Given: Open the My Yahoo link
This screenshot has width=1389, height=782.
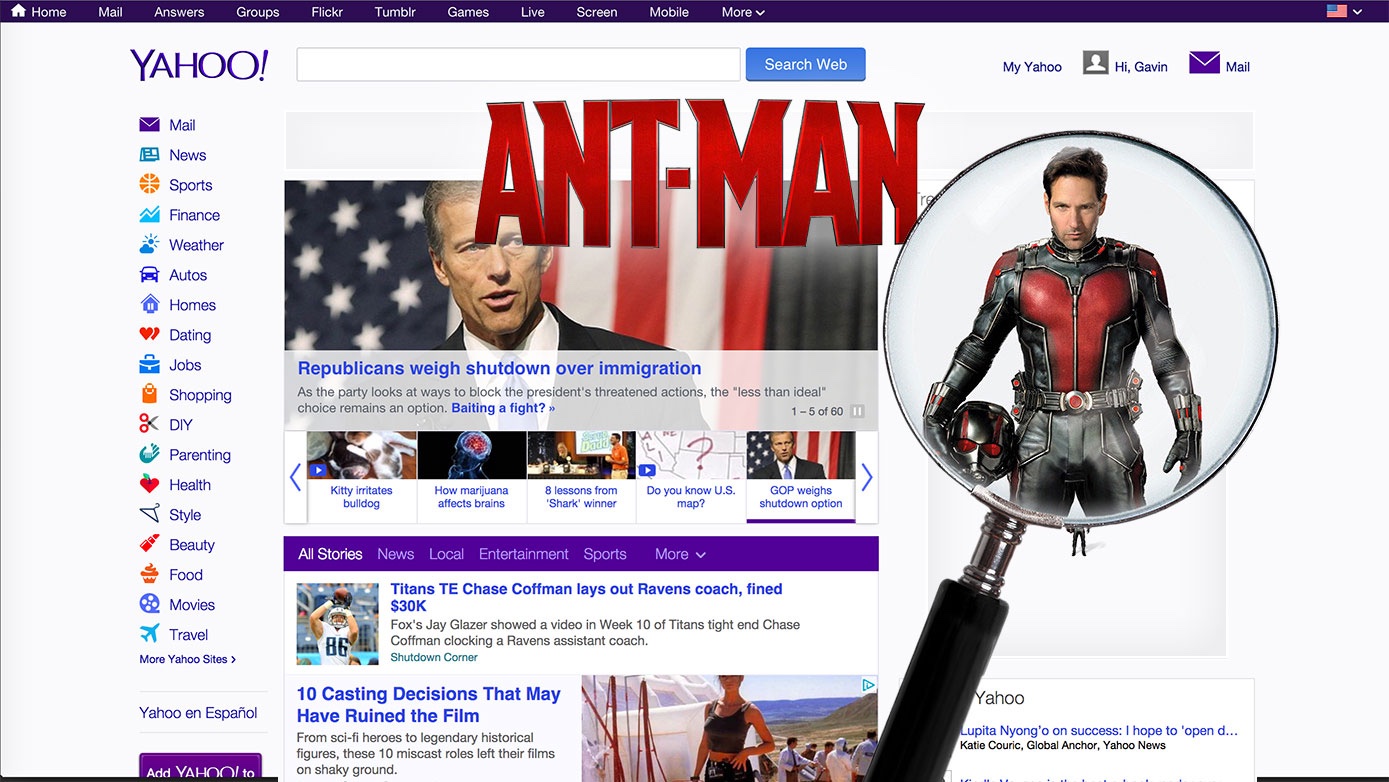Looking at the screenshot, I should click(1032, 67).
